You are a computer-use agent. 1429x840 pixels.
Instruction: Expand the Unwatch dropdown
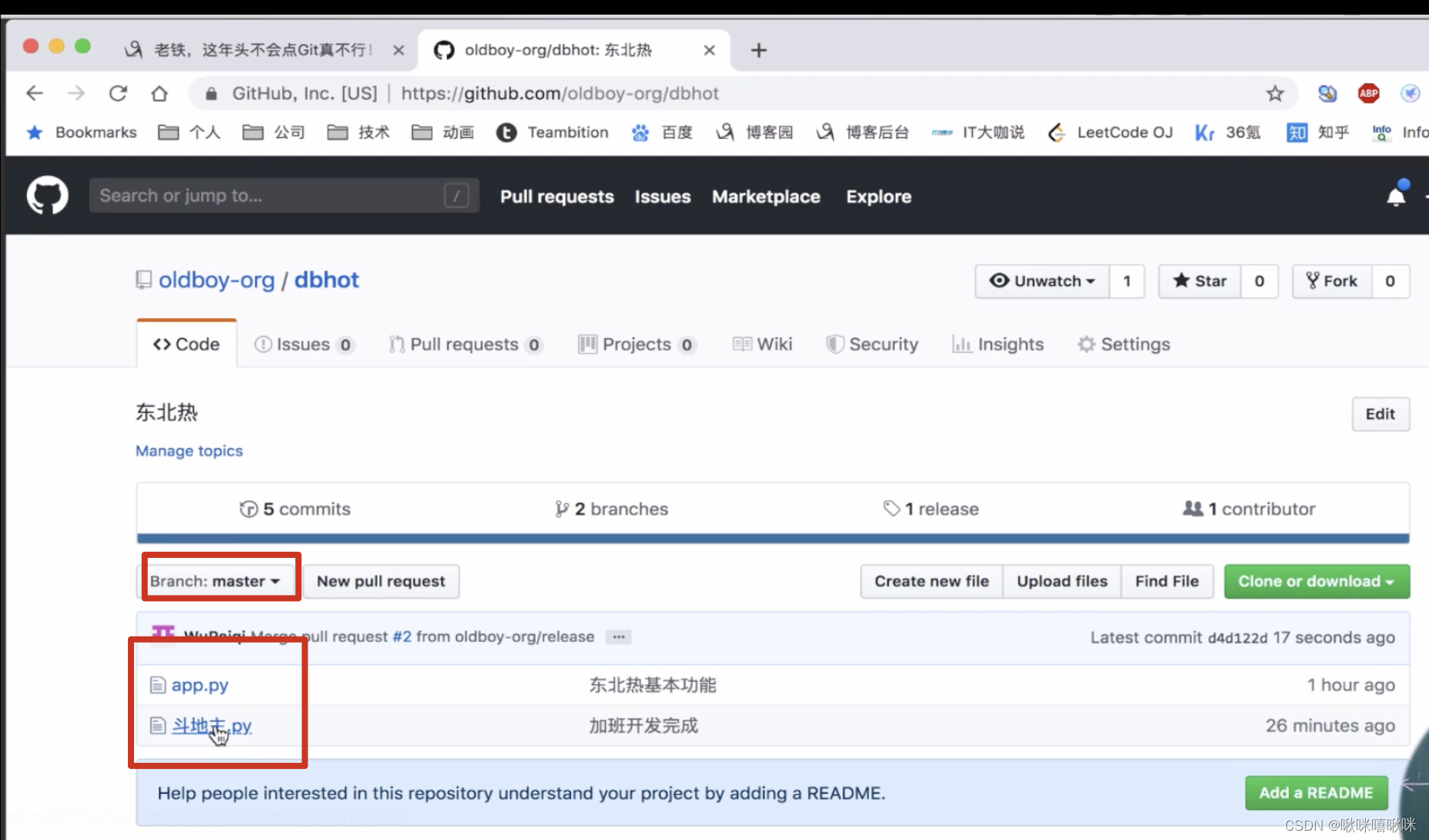point(1042,281)
